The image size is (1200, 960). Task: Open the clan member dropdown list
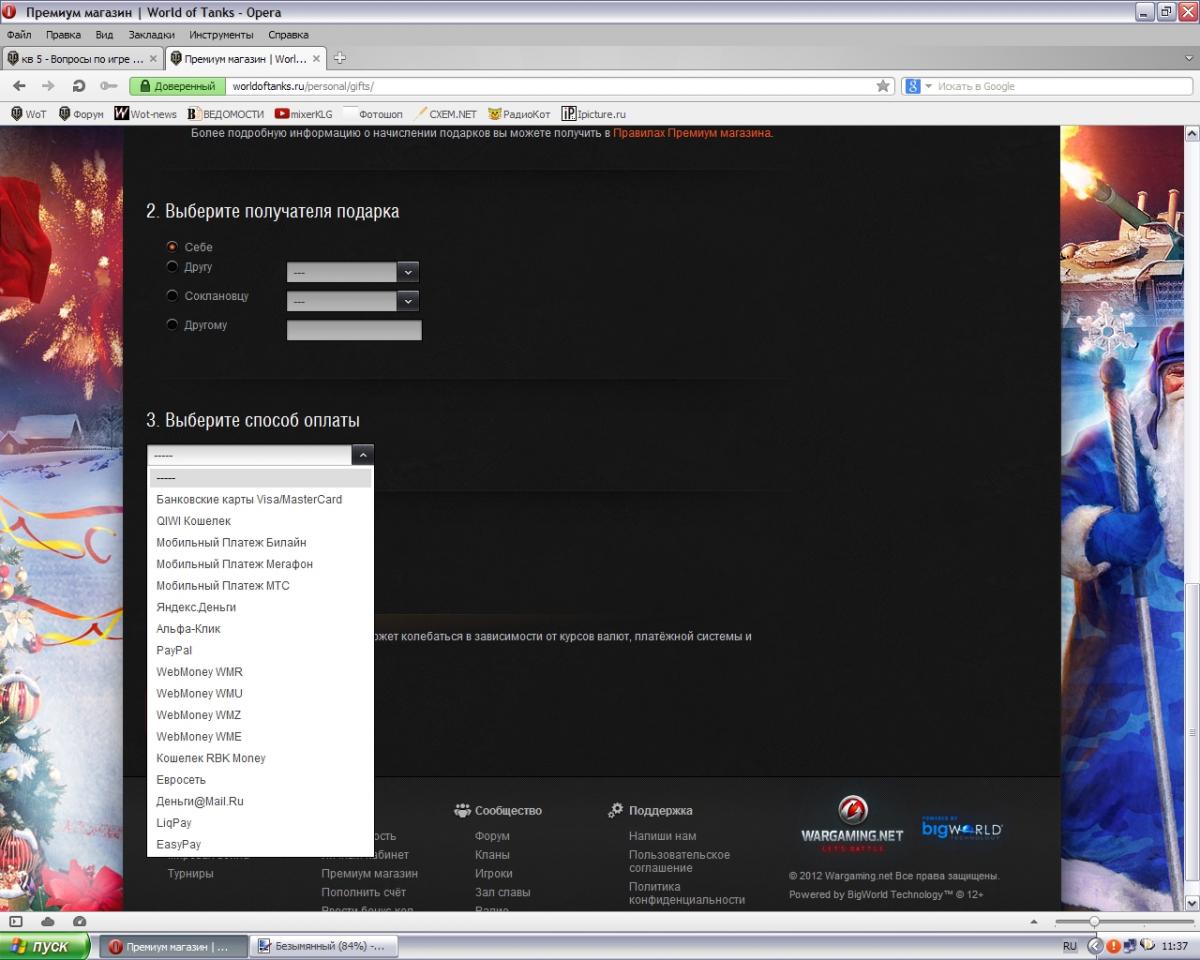point(407,301)
